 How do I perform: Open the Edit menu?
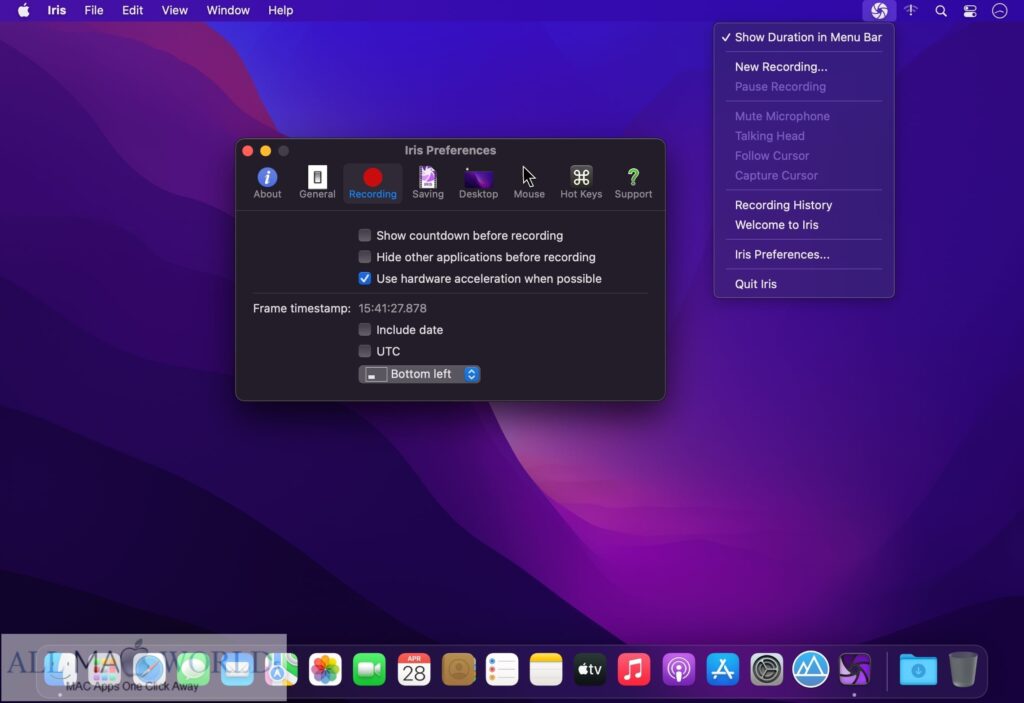tap(133, 10)
